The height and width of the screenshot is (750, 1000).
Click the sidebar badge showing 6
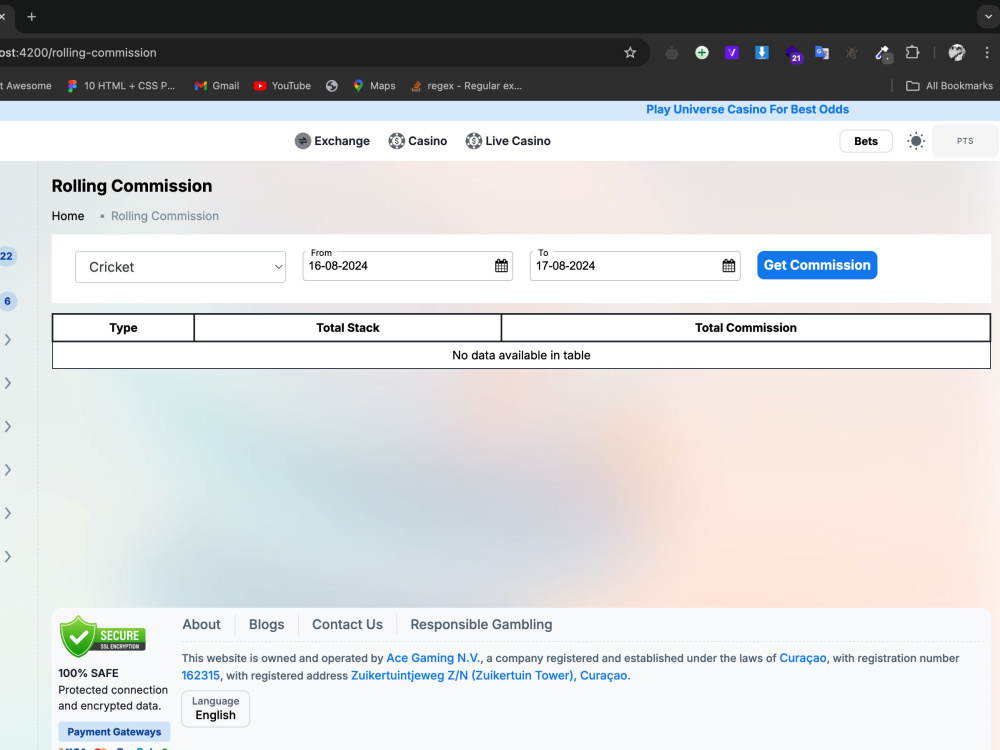(x=8, y=301)
